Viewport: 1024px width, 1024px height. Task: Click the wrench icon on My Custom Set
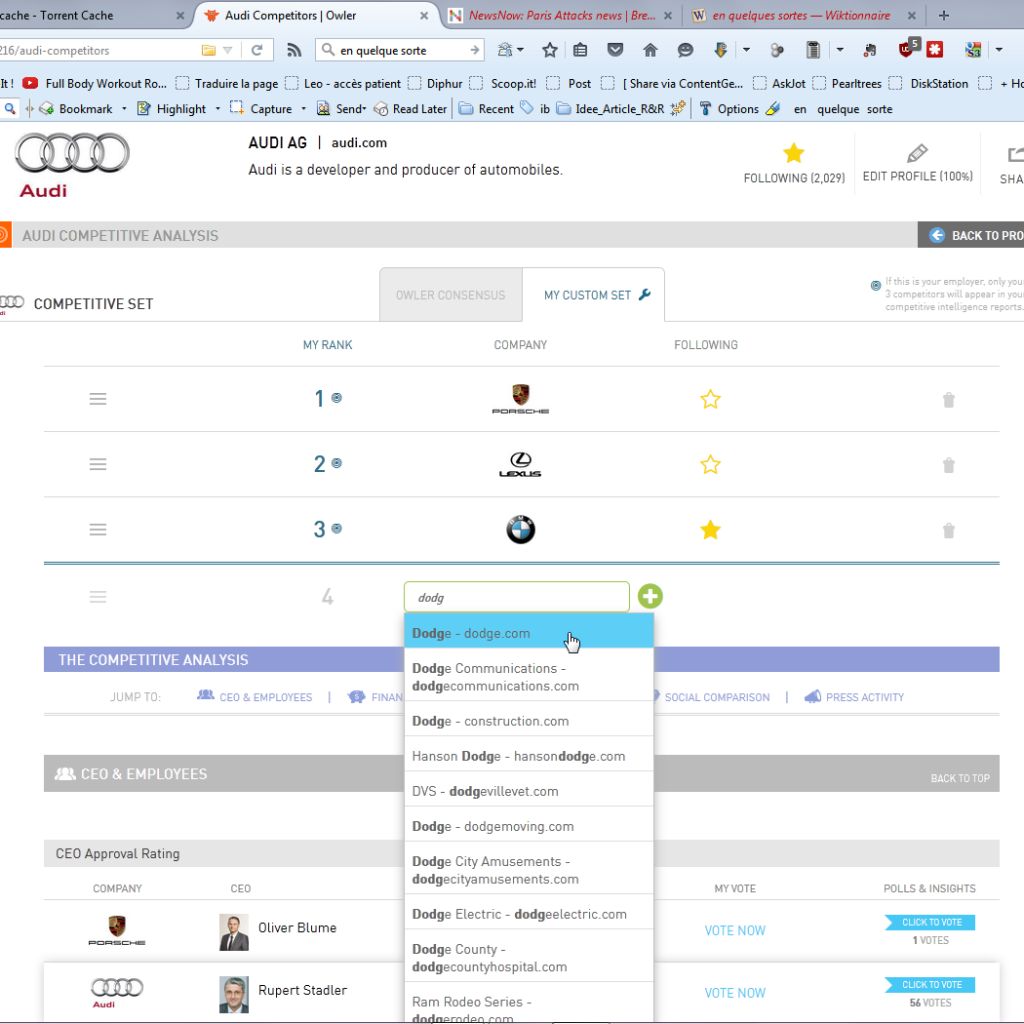point(645,295)
